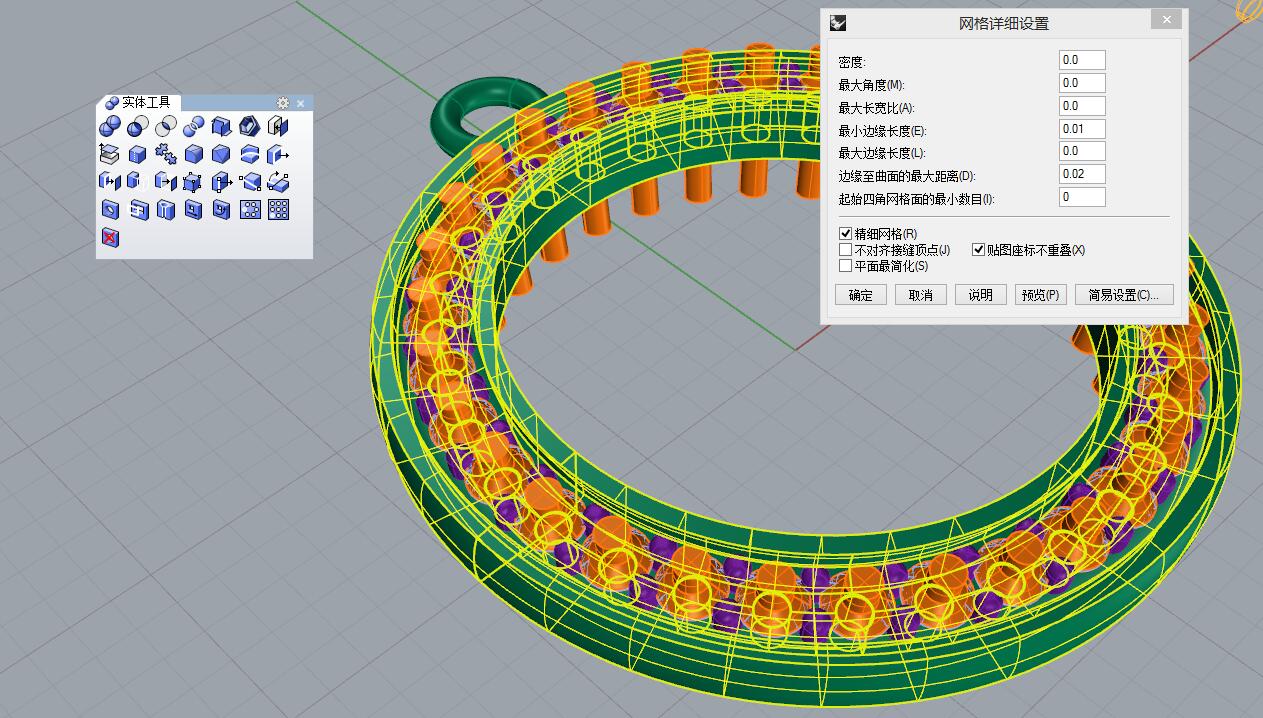
Task: Focus the 边缘至曲面的最大距离 field
Action: tap(1082, 175)
